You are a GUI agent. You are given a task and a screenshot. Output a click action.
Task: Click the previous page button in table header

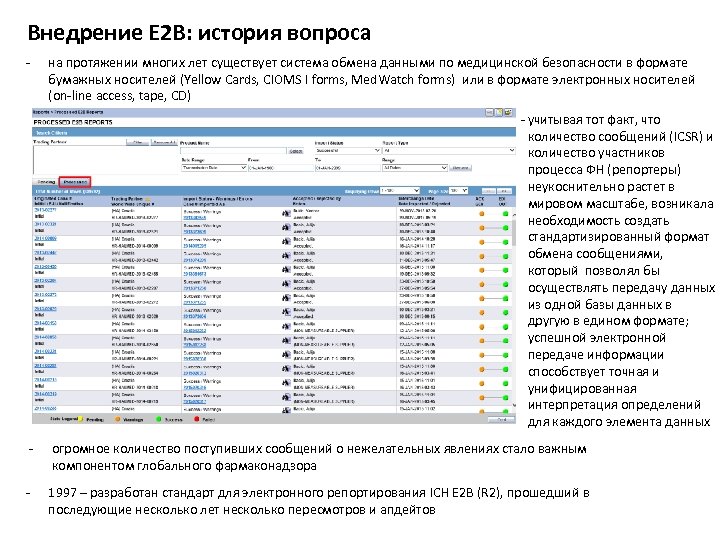489,191
